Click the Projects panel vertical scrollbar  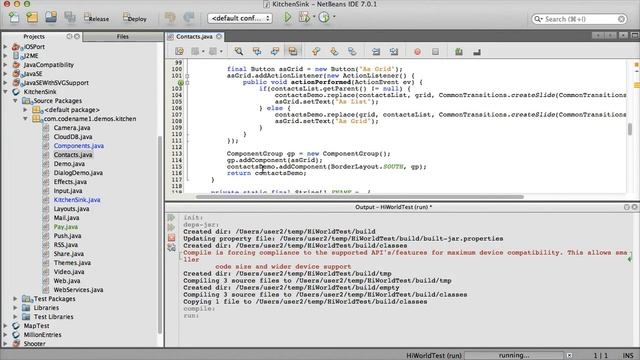click(x=160, y=235)
